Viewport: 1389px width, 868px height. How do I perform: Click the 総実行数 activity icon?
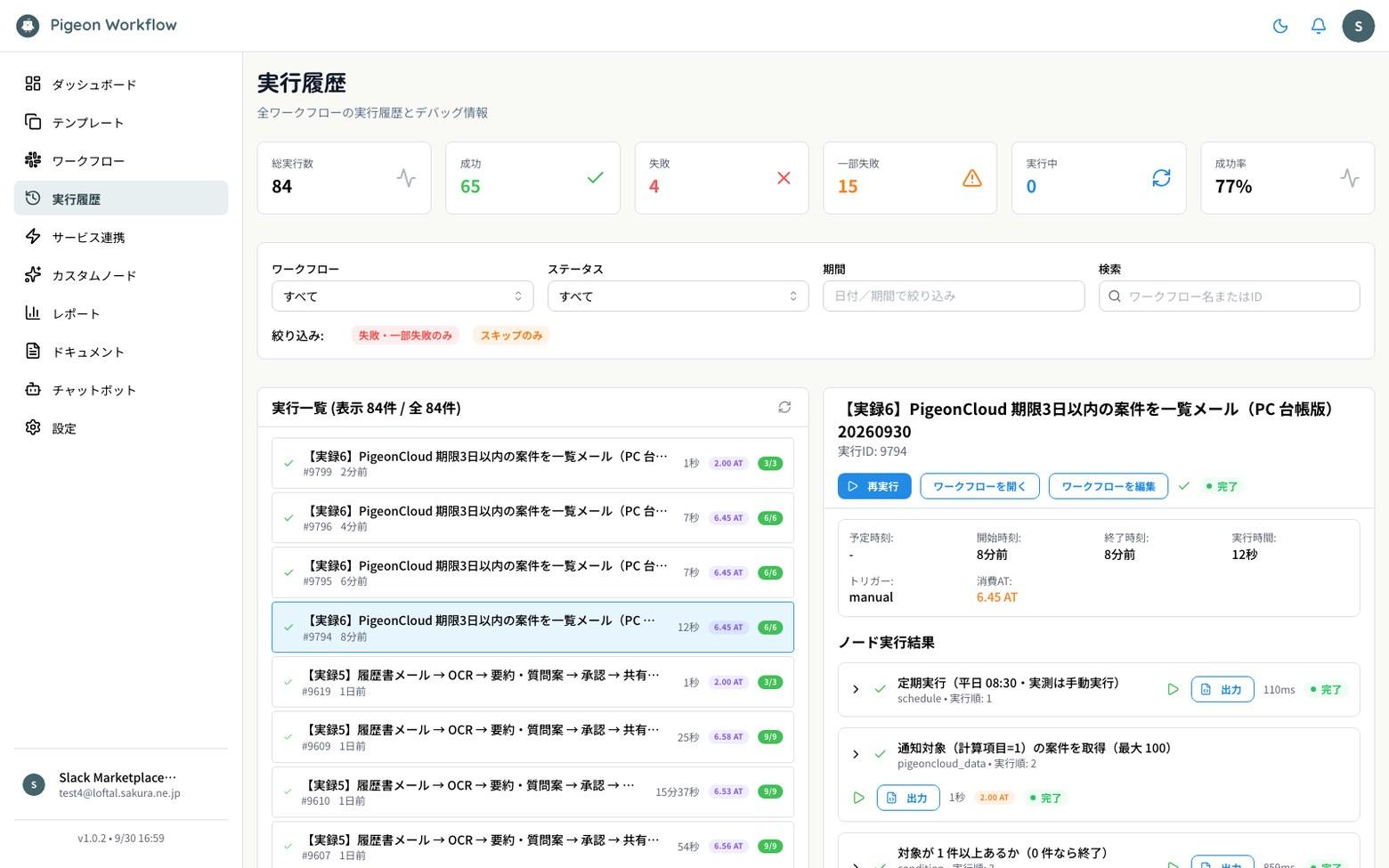(406, 178)
